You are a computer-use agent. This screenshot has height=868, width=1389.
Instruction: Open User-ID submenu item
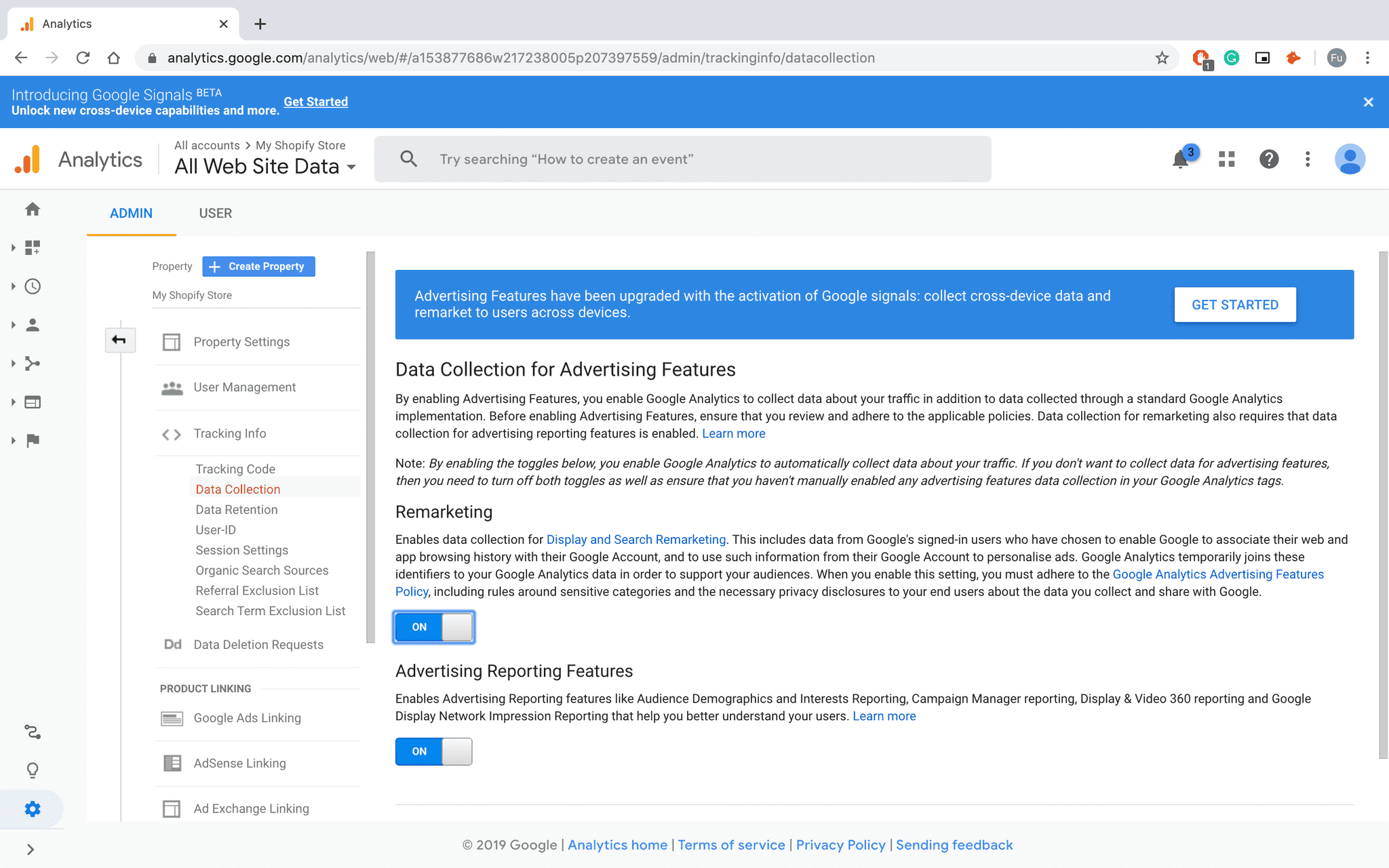coord(216,530)
